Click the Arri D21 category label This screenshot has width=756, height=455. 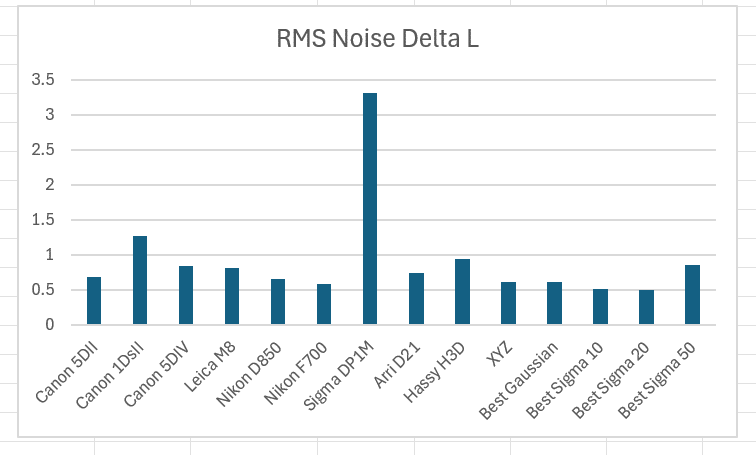click(x=397, y=365)
